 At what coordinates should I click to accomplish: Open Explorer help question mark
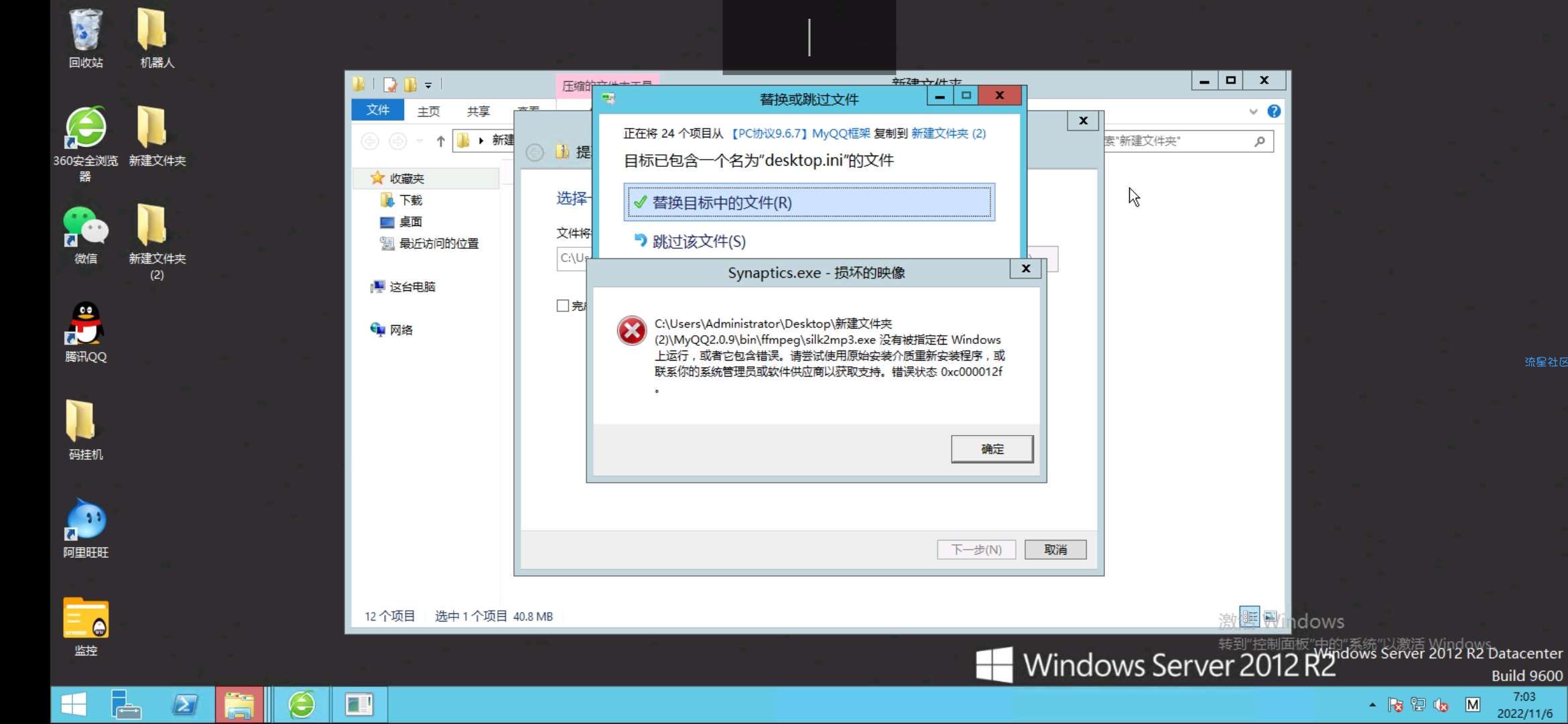coord(1274,111)
